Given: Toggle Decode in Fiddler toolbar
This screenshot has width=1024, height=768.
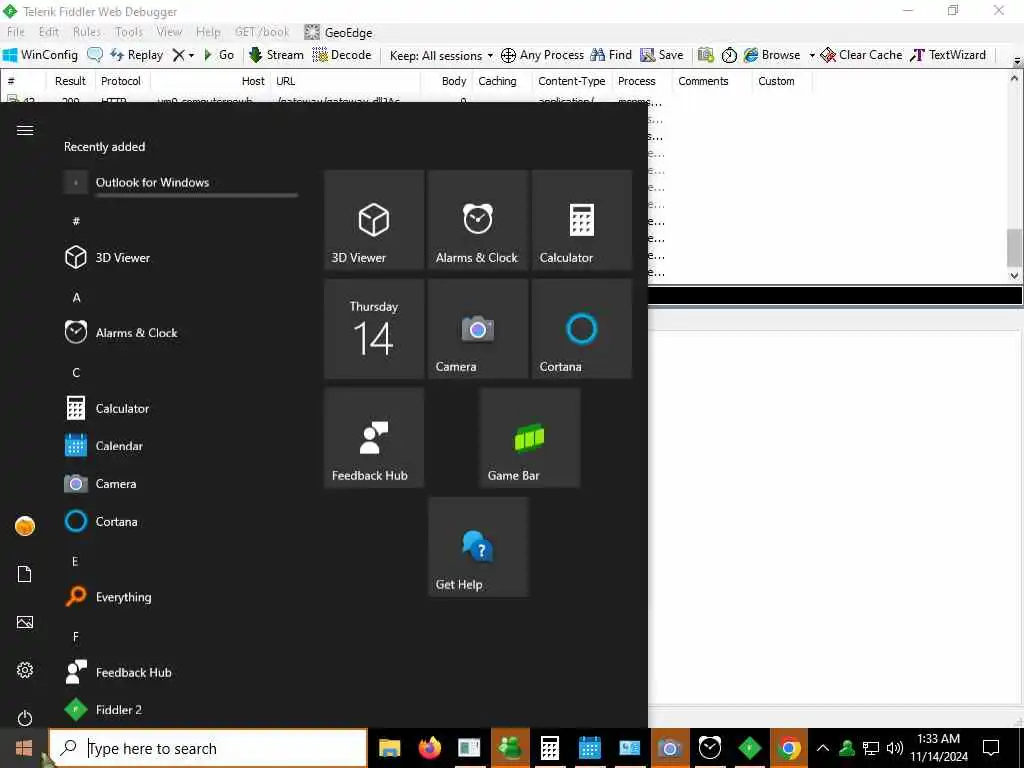Looking at the screenshot, I should [x=342, y=55].
